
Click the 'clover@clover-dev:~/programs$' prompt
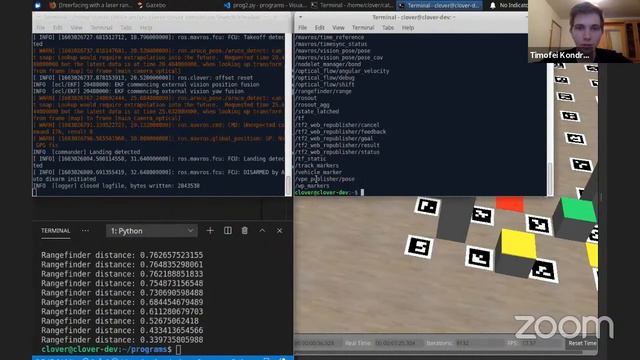pos(107,349)
